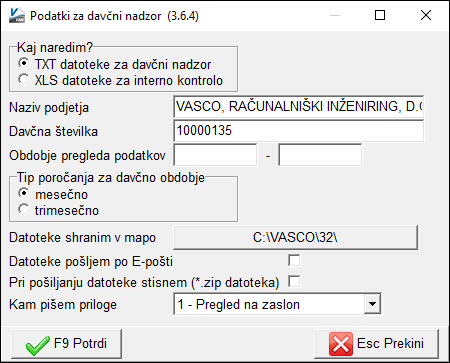Close the dialog with the title bar X
The height and width of the screenshot is (363, 450).
point(426,15)
